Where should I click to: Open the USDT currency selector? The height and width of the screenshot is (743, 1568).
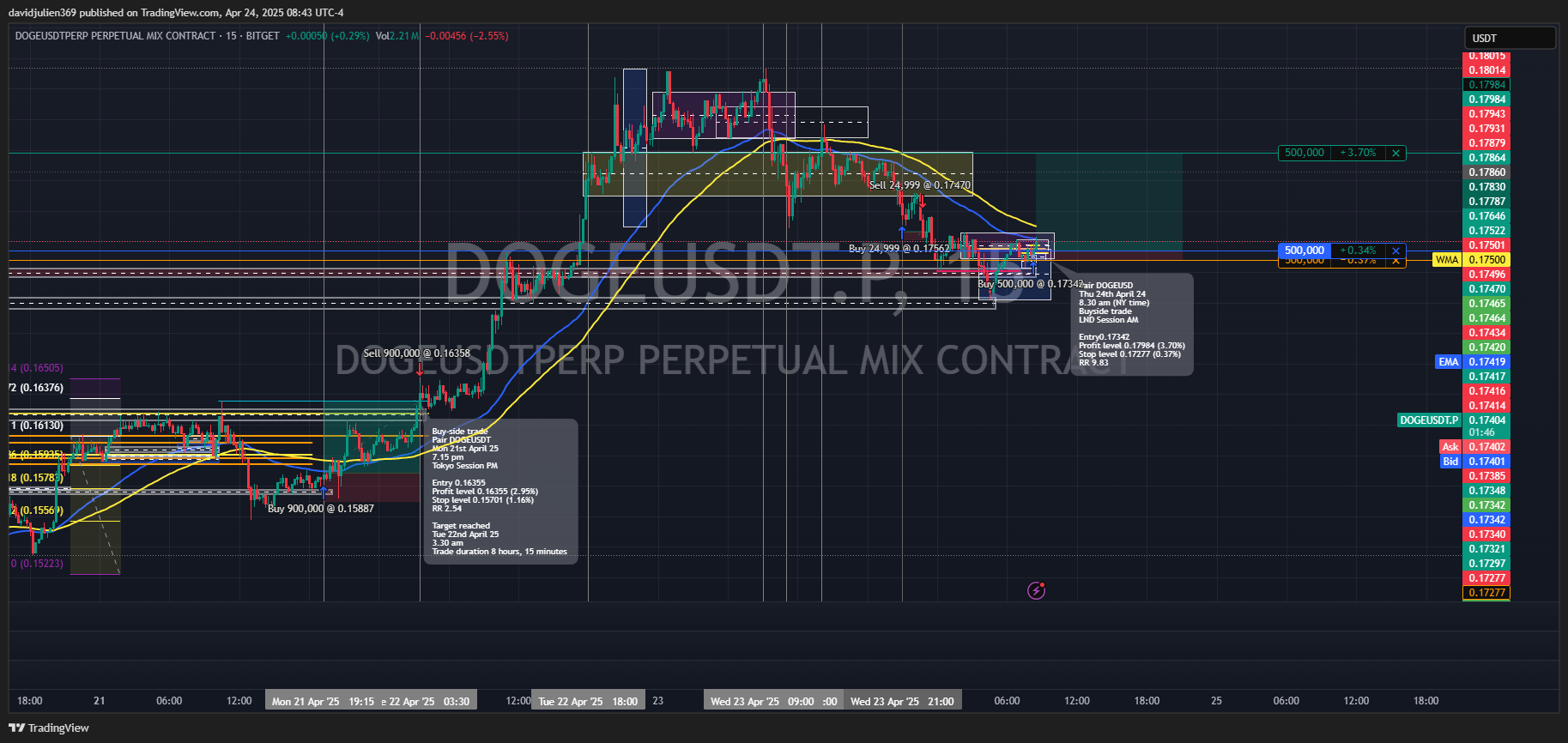1509,38
